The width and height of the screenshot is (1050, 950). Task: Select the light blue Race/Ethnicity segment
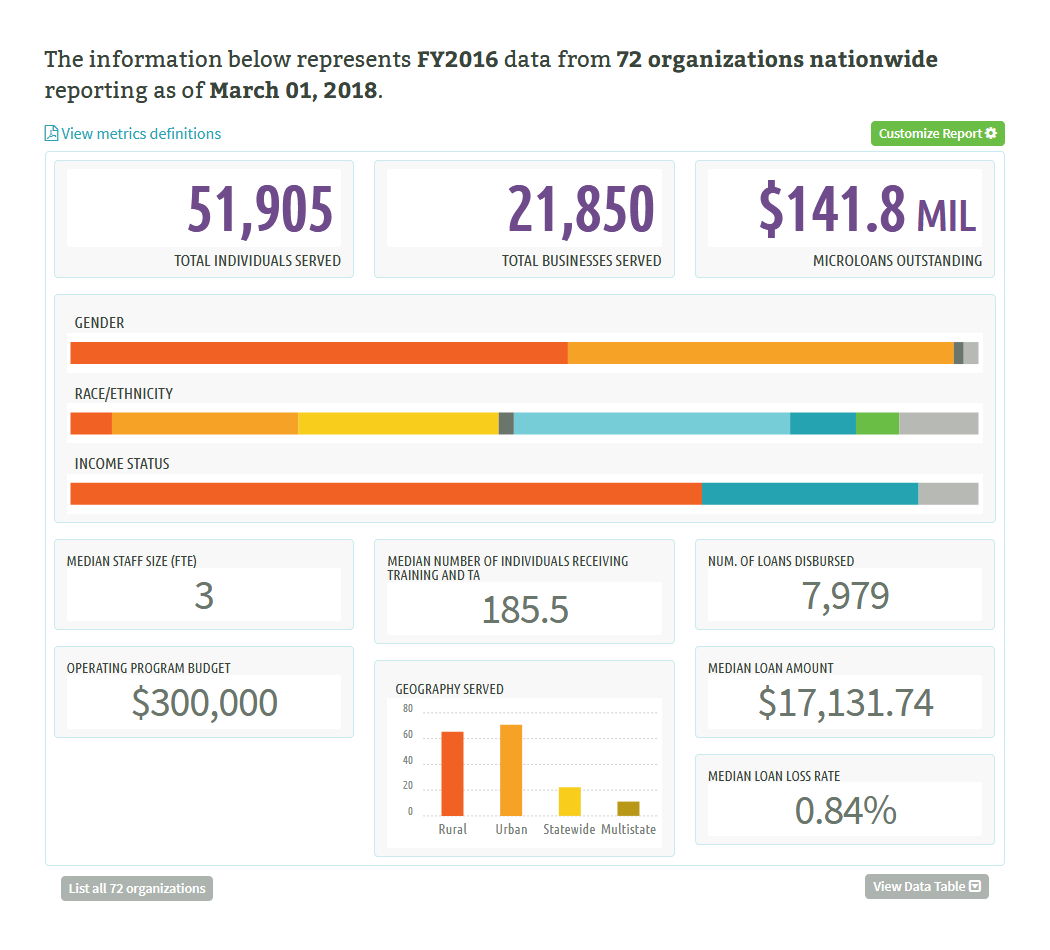[651, 423]
